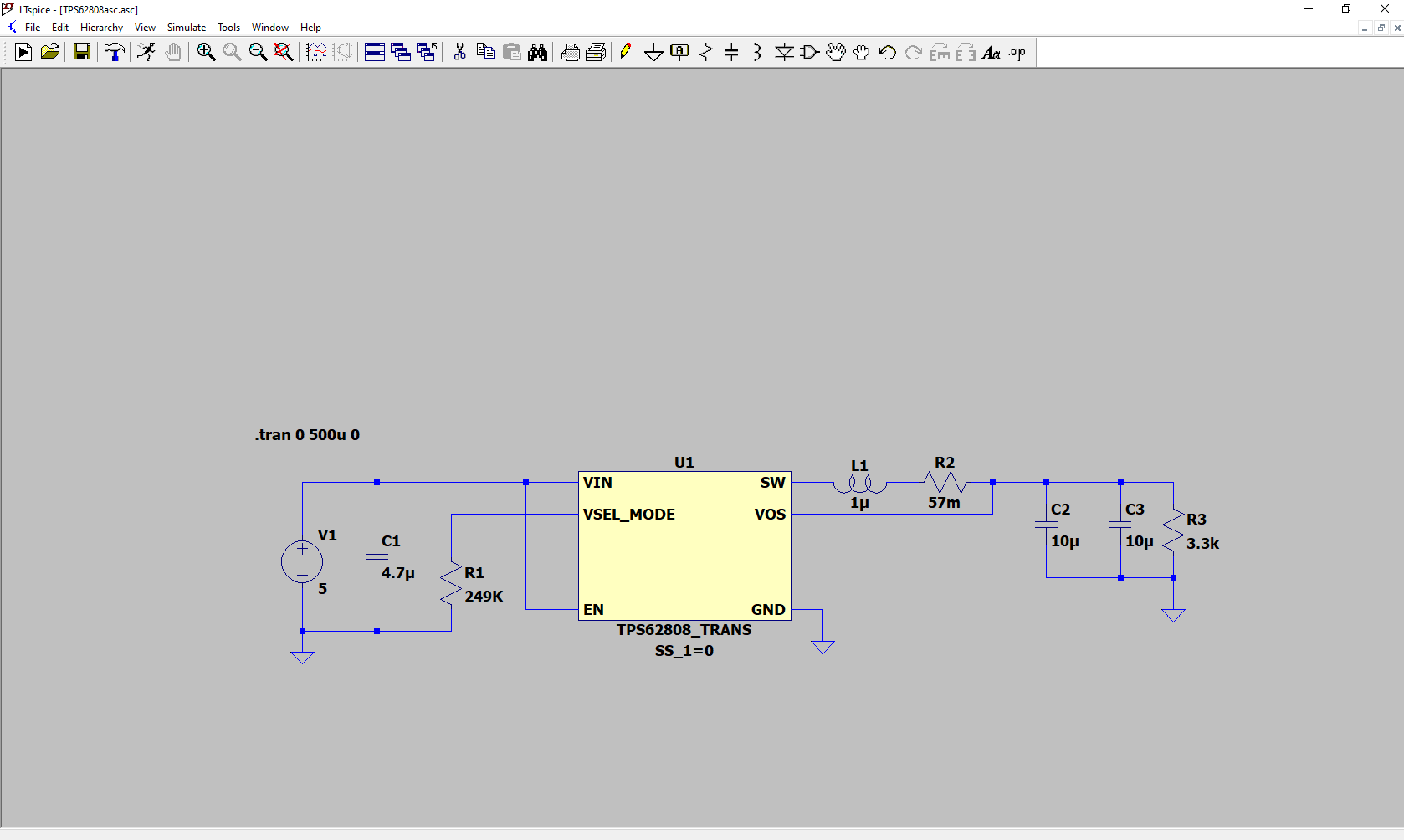1404x840 pixels.
Task: Place a capacitor component
Action: coord(732,52)
